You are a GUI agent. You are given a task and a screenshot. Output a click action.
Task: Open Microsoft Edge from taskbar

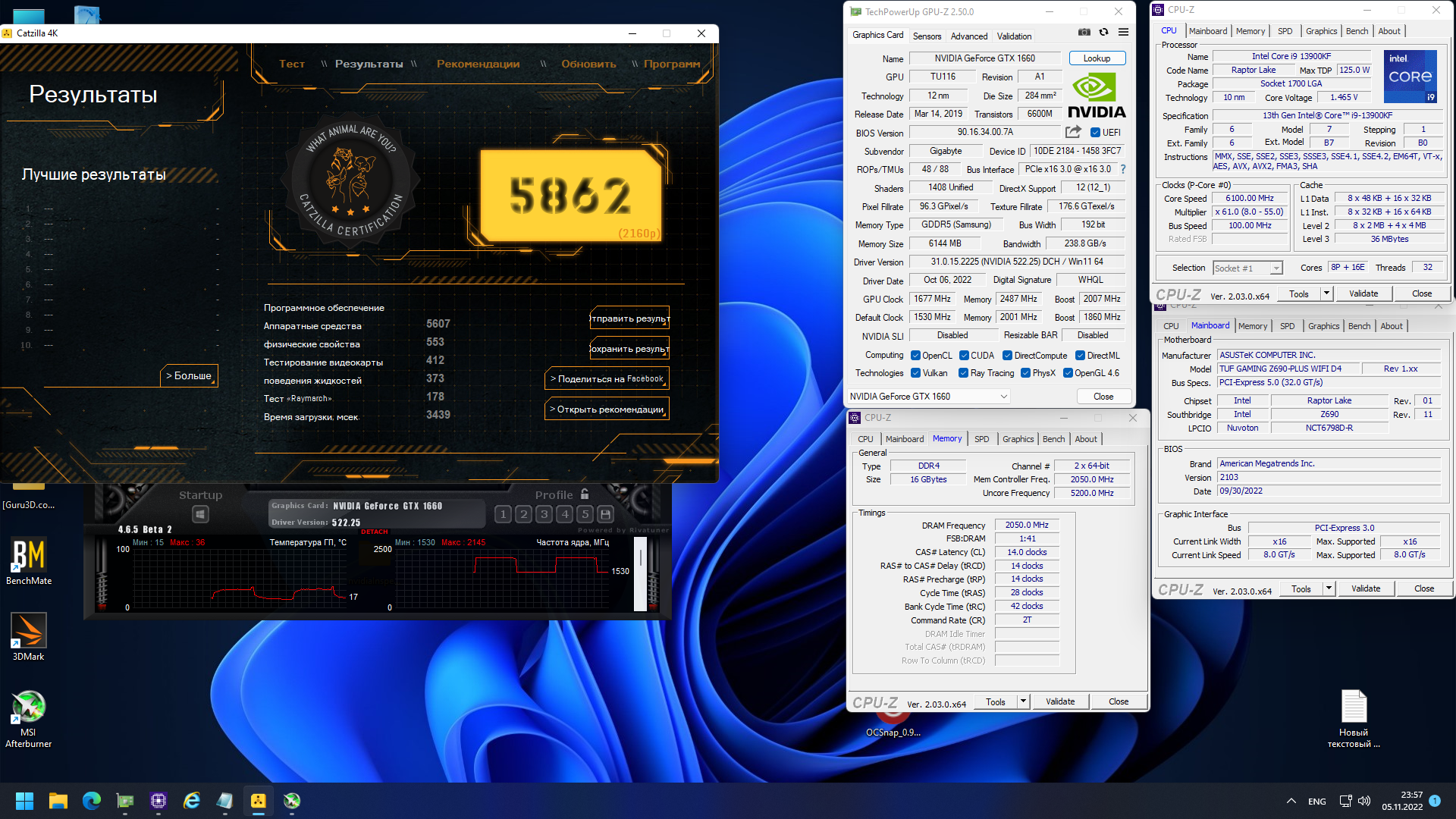pyautogui.click(x=92, y=801)
